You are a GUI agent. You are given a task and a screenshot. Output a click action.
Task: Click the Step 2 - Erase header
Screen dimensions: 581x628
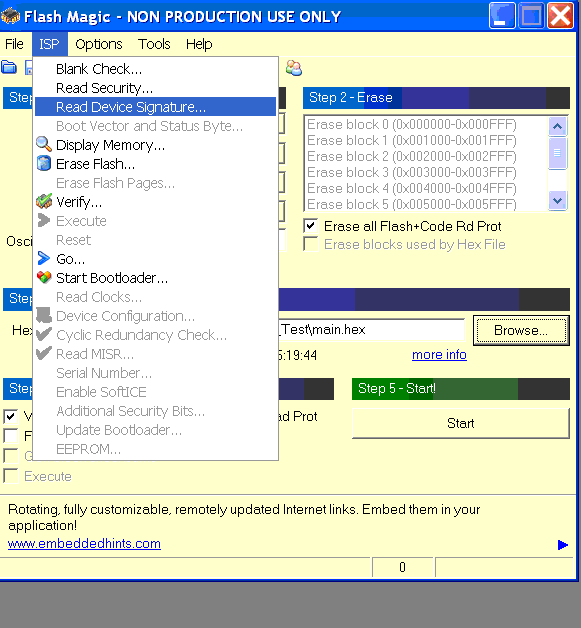tap(436, 98)
